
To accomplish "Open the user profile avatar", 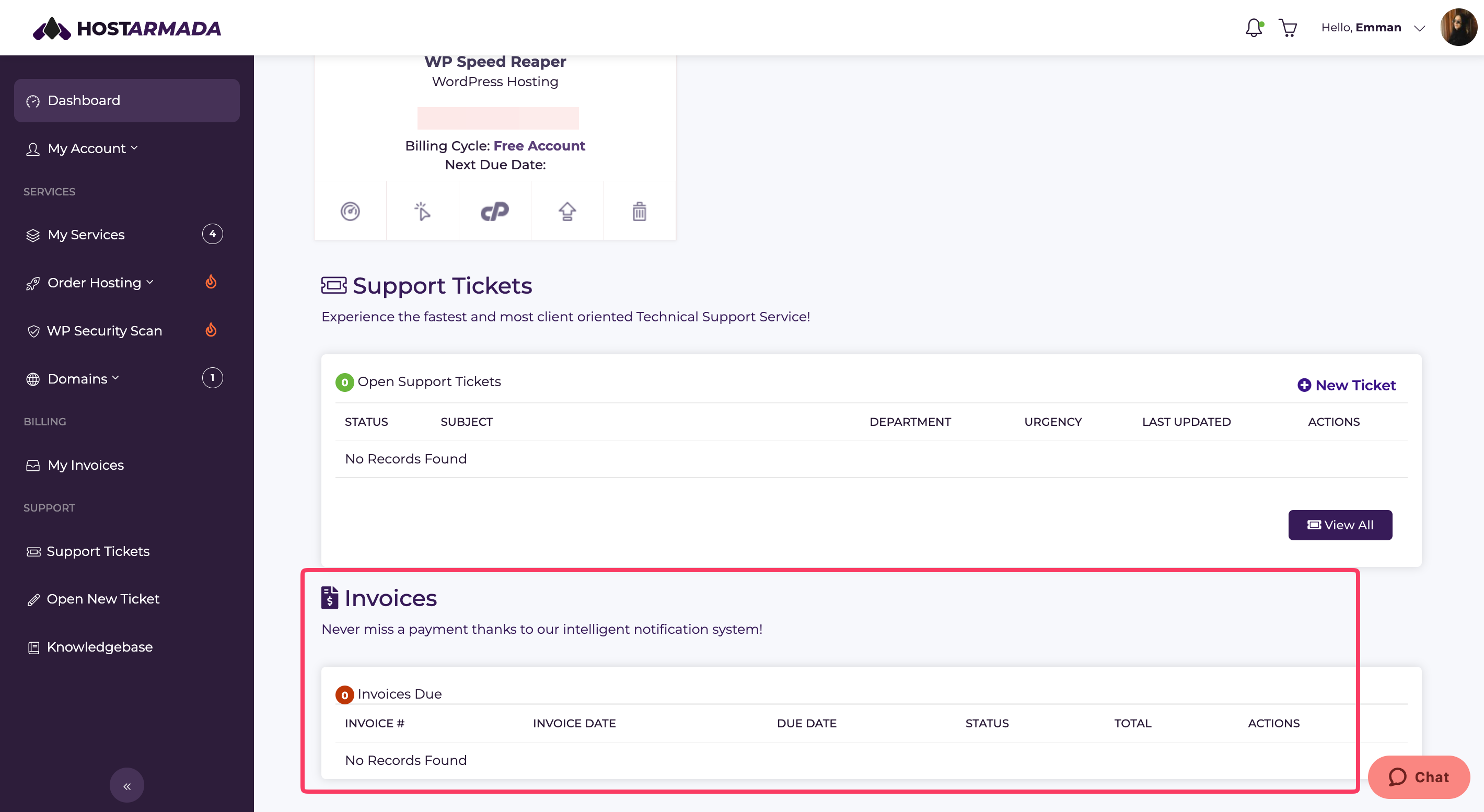I will tap(1458, 27).
